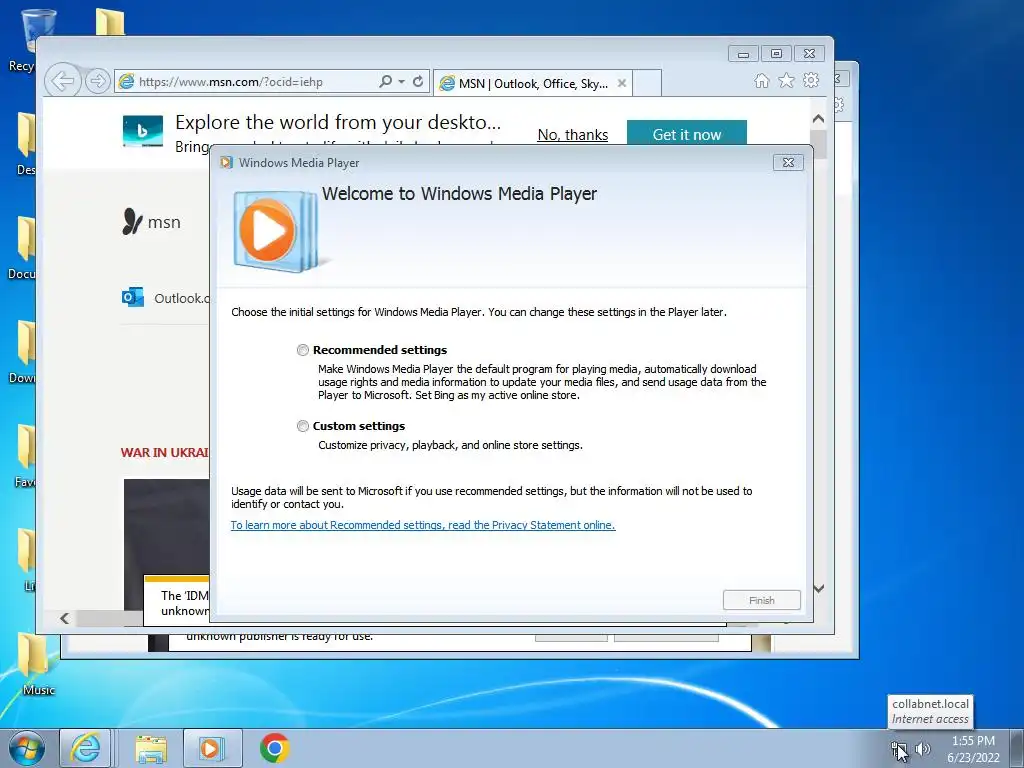Click left arrow of IE horizontal scrollbar

pos(64,618)
